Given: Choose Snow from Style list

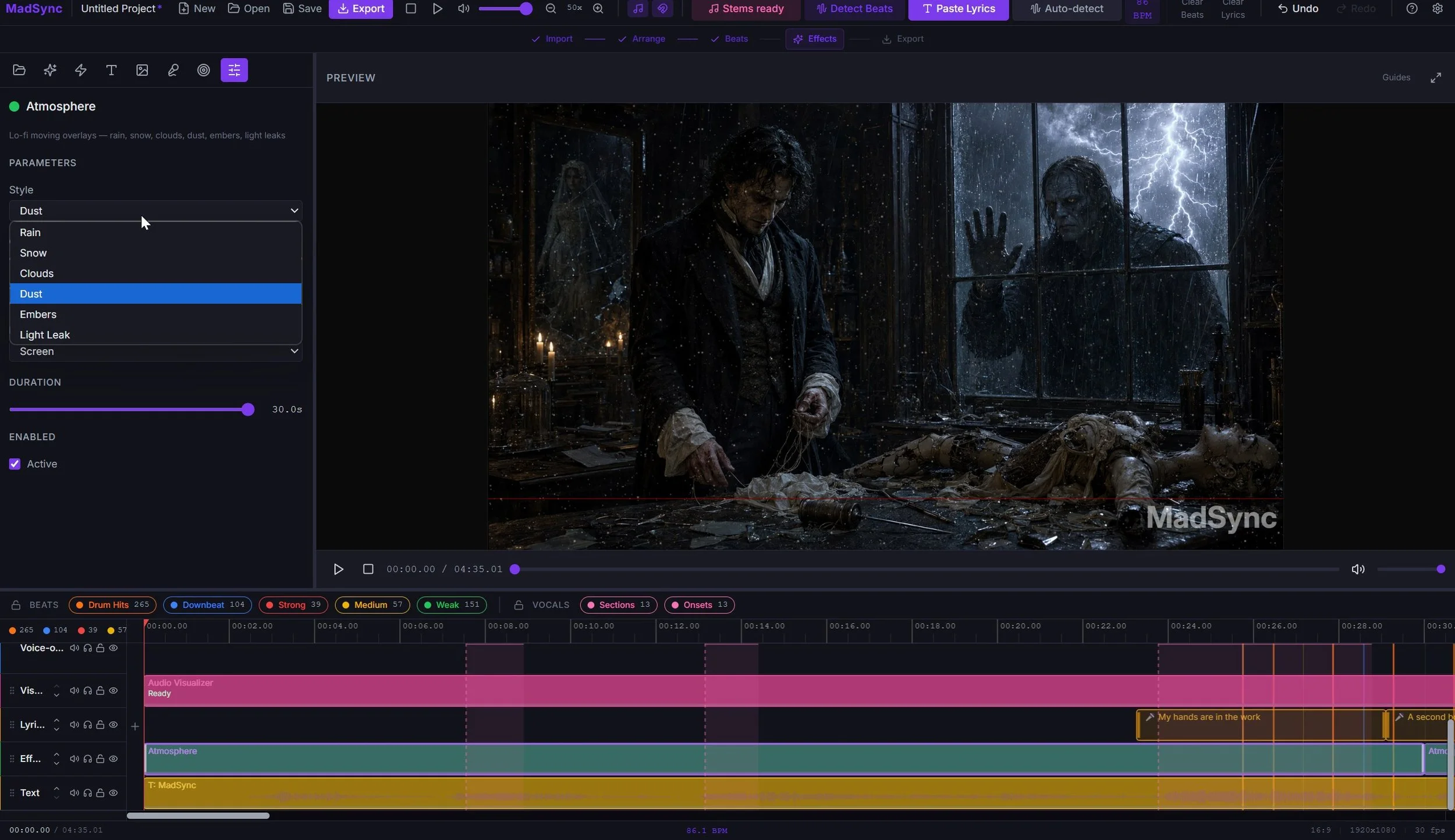Looking at the screenshot, I should click(x=155, y=253).
